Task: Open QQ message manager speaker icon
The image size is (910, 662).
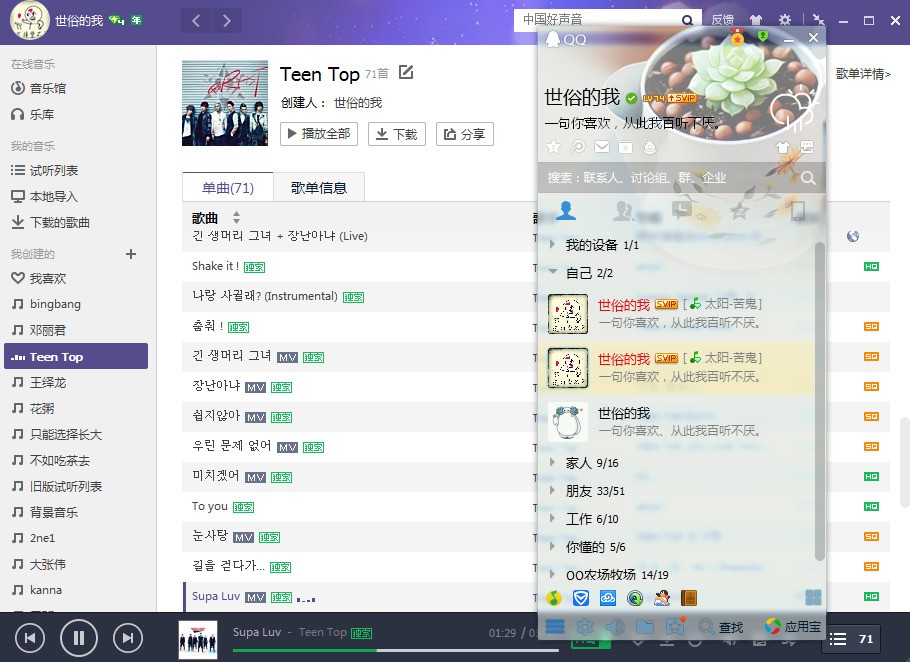Action: (615, 627)
